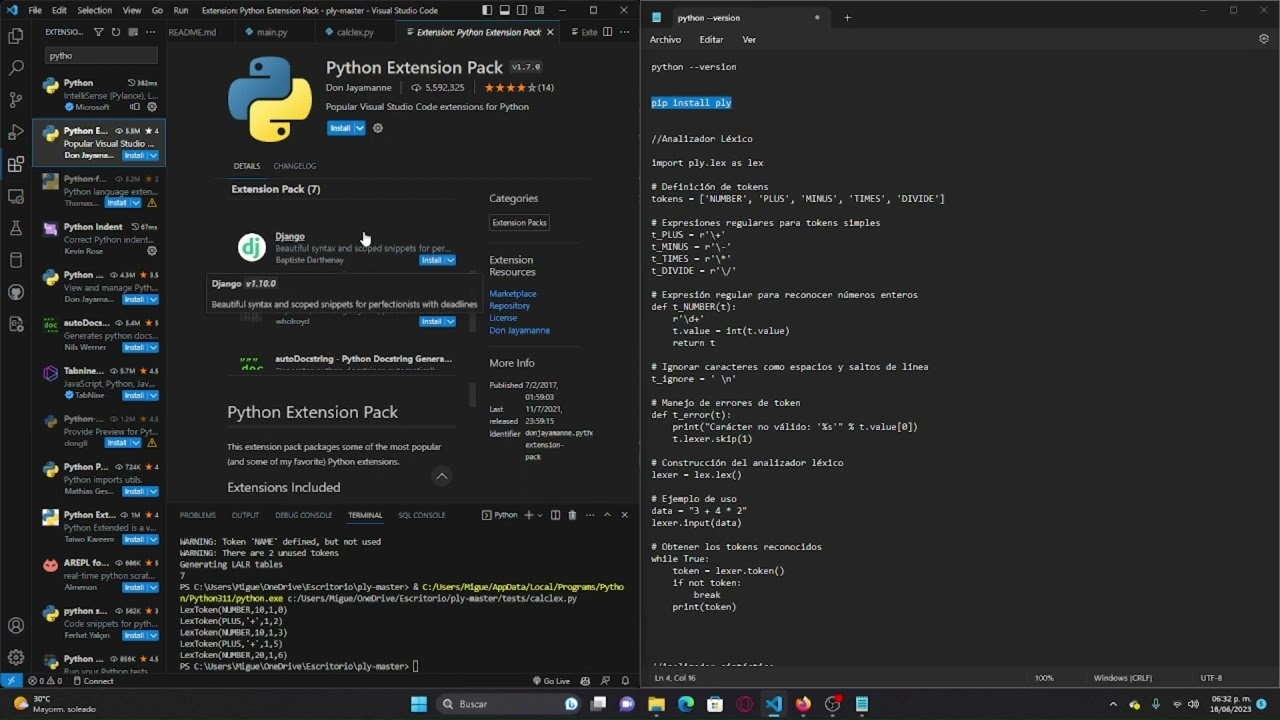Screen dimensions: 1280x720
Task: Split the editor to the right
Action: 607,32
